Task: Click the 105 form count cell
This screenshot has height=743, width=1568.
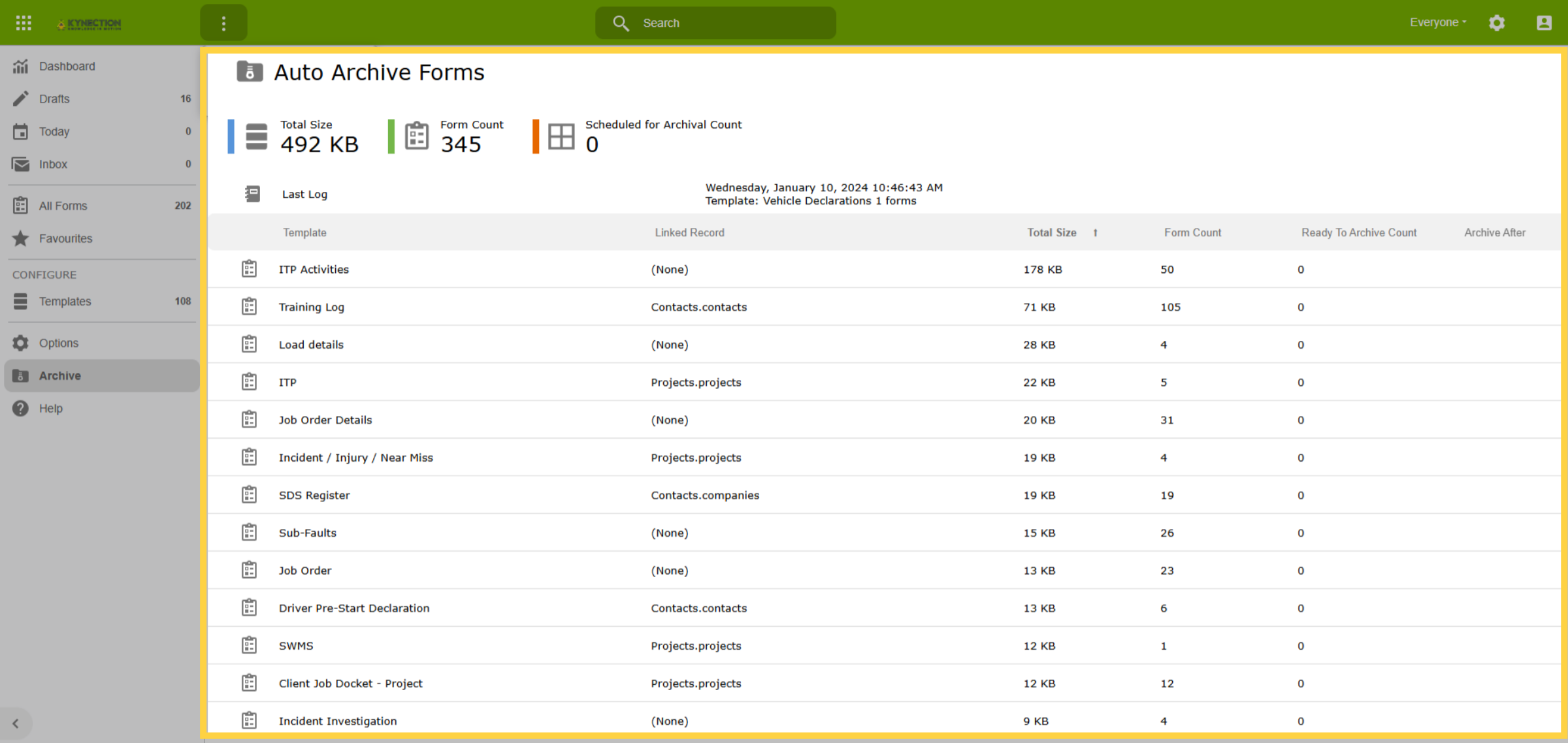Action: [x=1170, y=307]
